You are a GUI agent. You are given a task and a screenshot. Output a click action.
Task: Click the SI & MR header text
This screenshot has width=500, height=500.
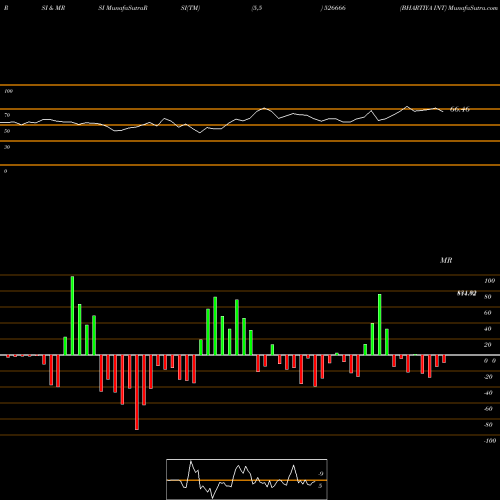coord(53,8)
